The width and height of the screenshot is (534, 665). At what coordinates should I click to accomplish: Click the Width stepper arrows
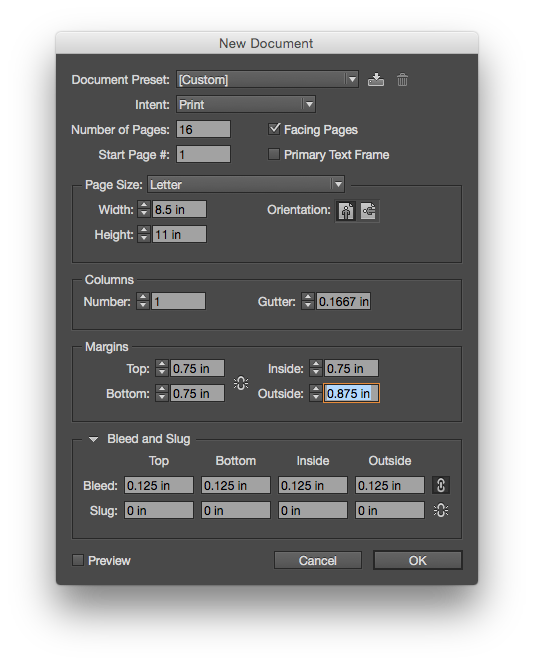tap(144, 209)
